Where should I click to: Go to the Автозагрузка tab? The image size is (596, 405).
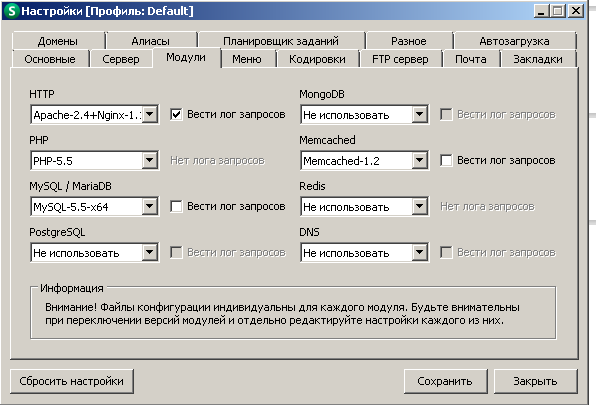[514, 41]
